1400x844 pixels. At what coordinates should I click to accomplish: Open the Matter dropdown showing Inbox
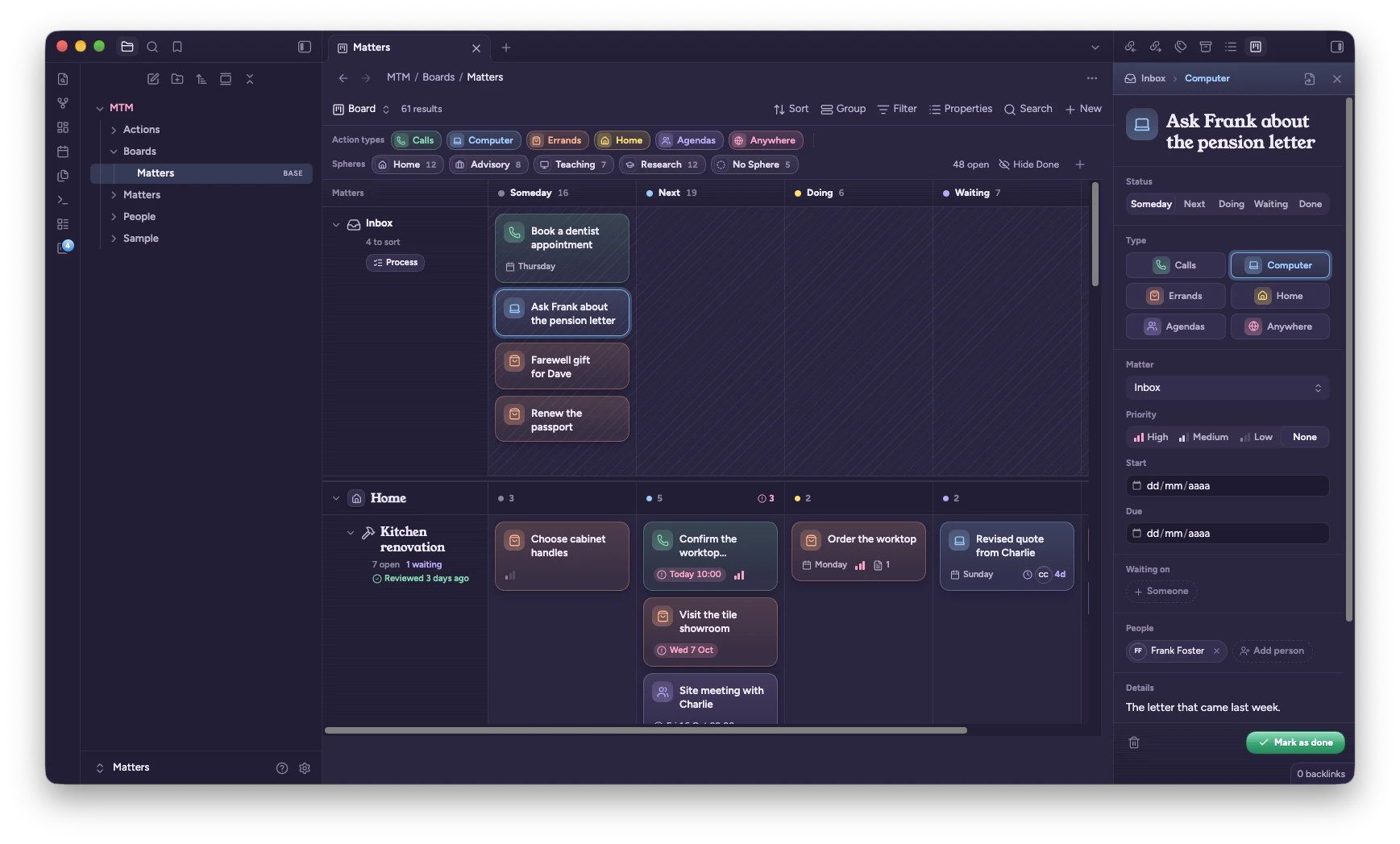point(1228,388)
